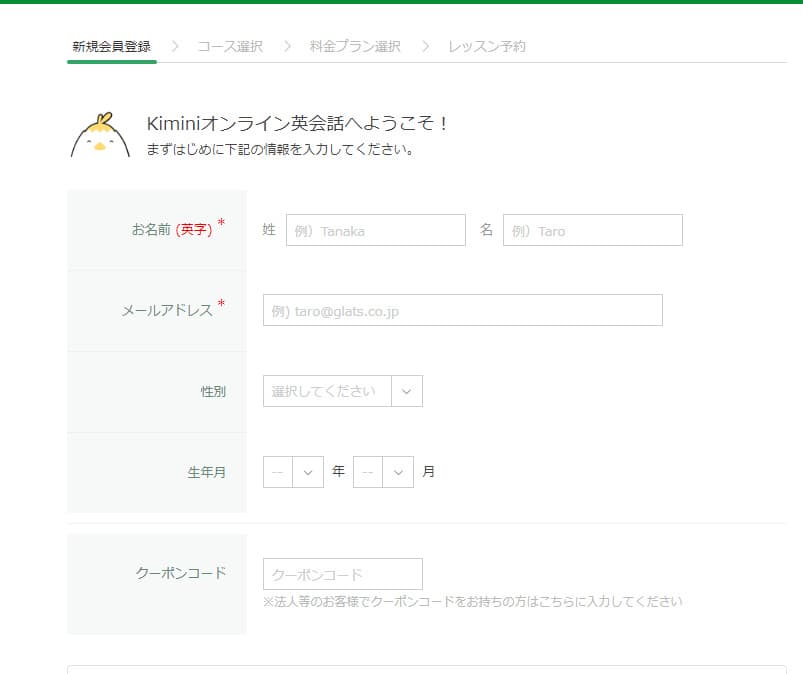The height and width of the screenshot is (674, 803).
Task: Select the 料金プラン選択 step tab
Action: [x=355, y=47]
